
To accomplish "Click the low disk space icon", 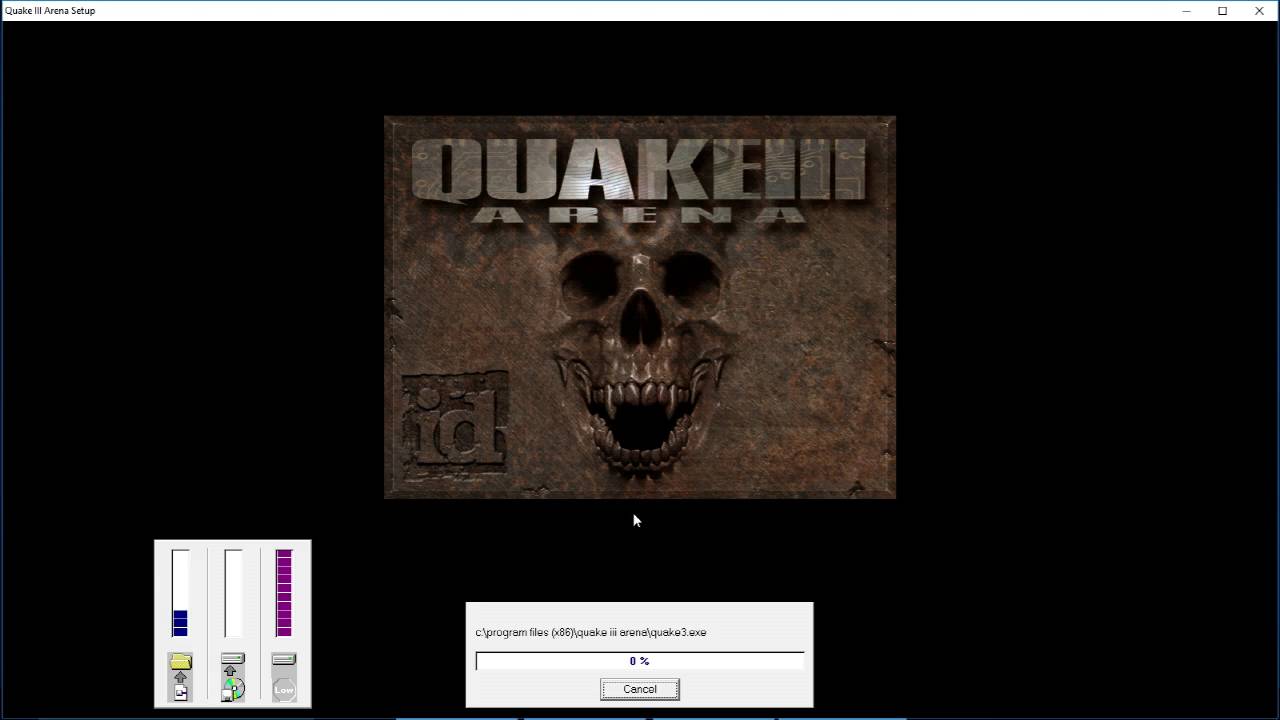I will pos(284,677).
